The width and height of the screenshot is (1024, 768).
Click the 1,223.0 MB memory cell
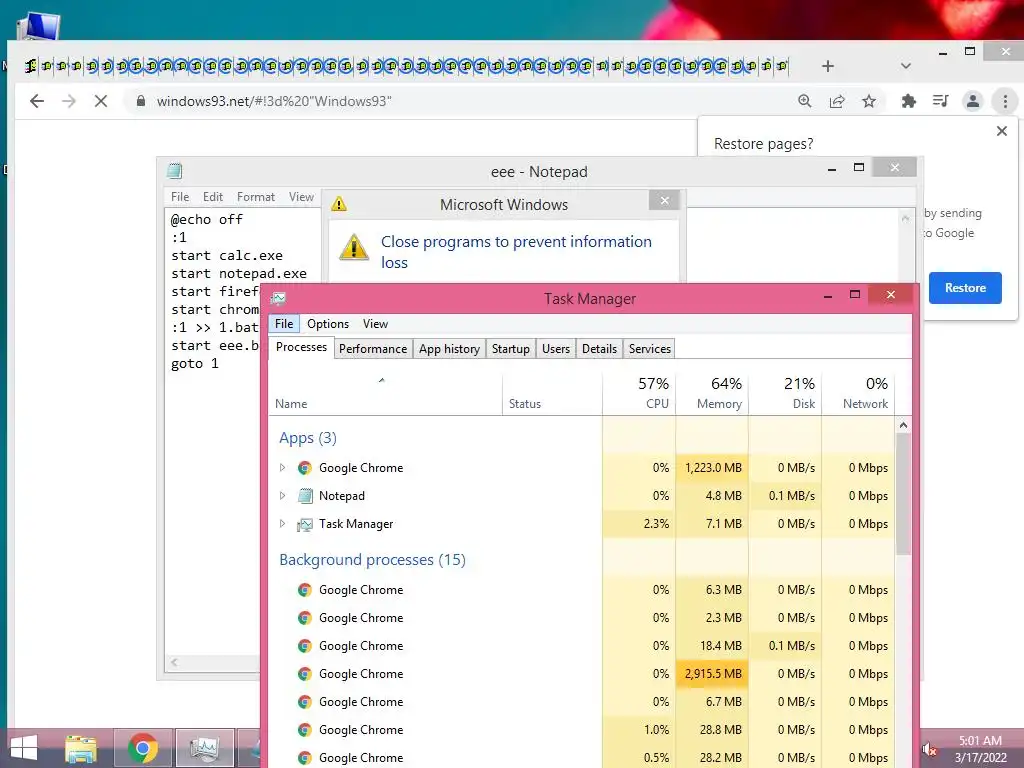[x=712, y=468]
